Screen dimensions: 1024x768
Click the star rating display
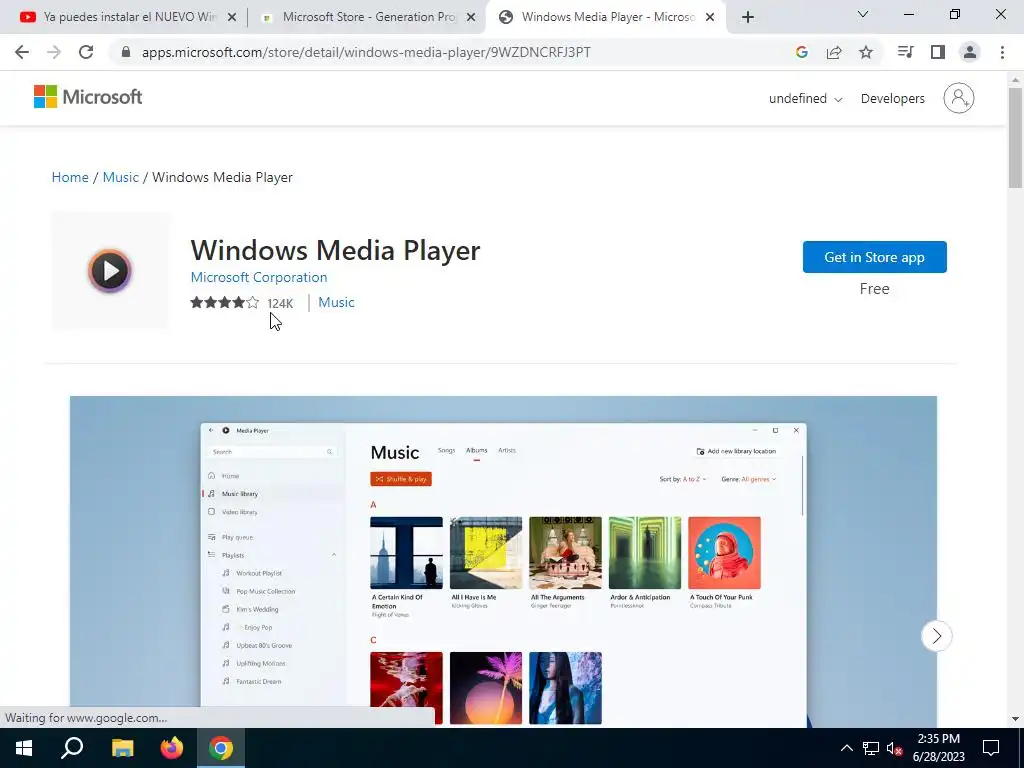[225, 302]
